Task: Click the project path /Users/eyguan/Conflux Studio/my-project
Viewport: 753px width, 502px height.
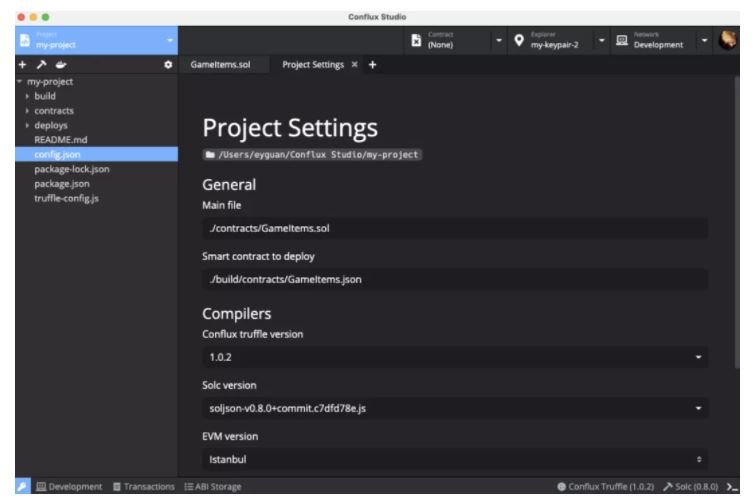Action: click(x=318, y=155)
